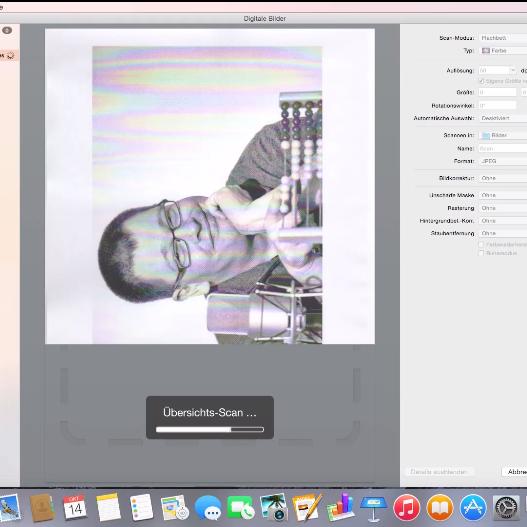Open the Bildkorrektur dropdown
Image resolution: width=527 pixels, height=527 pixels.
coord(503,178)
